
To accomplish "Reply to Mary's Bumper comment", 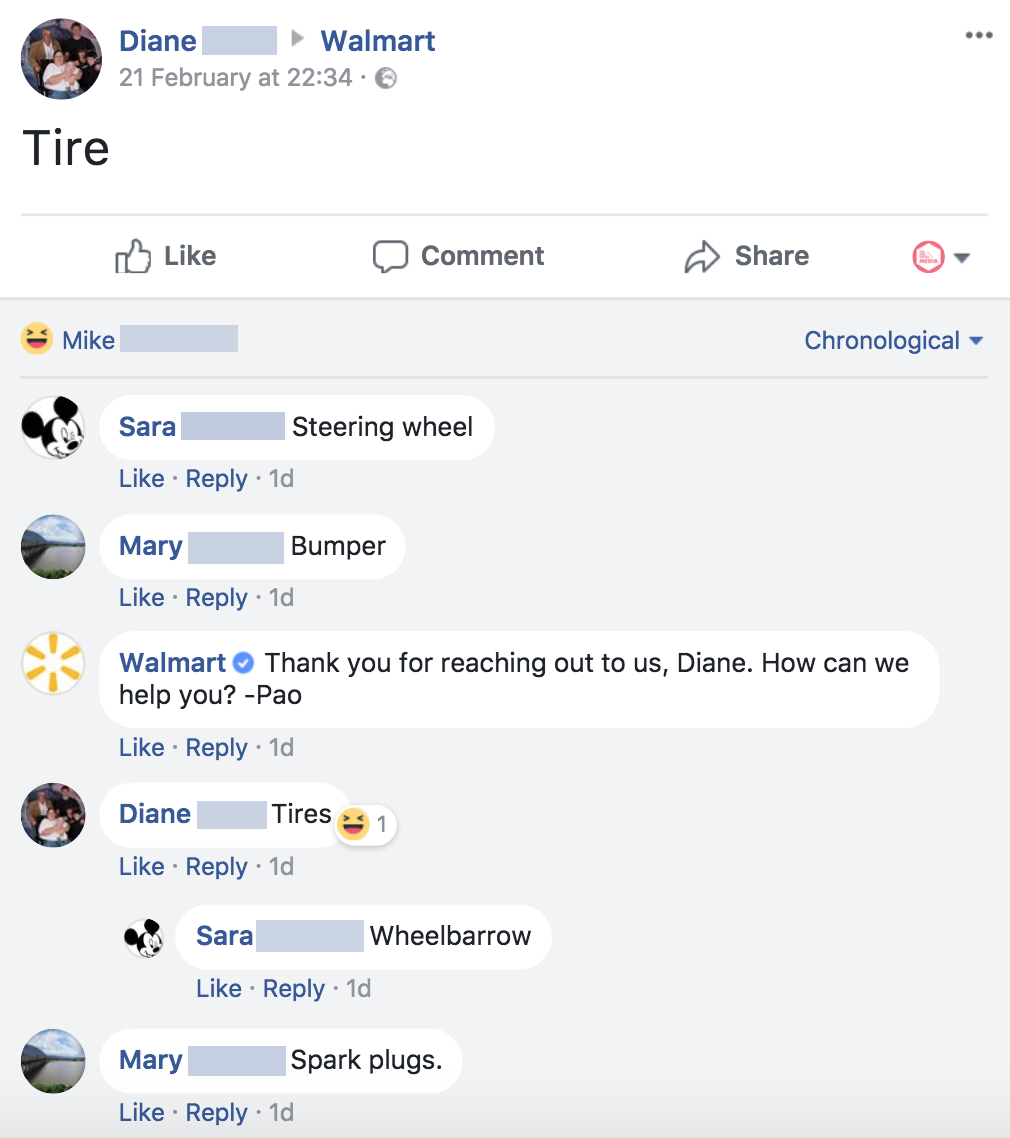I will [x=216, y=598].
